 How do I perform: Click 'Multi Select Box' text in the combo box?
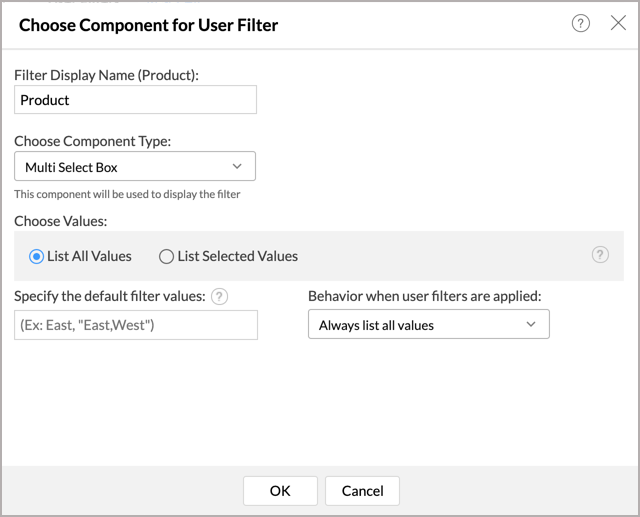point(71,167)
